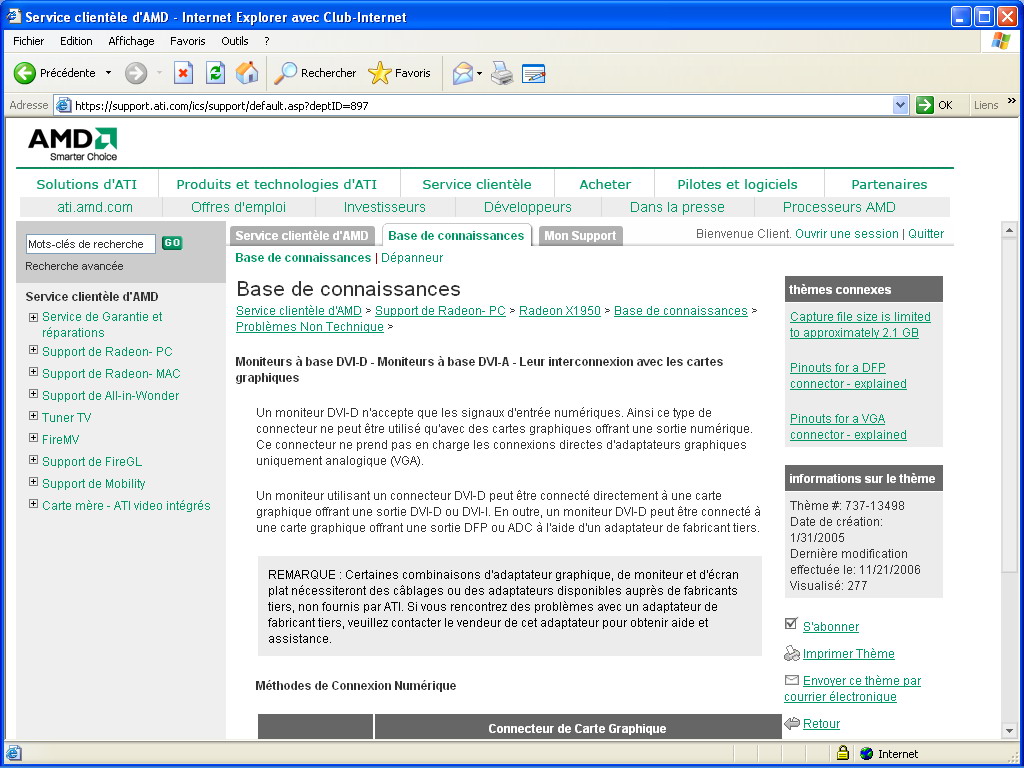Click the Retour back arrow icon

pos(792,723)
